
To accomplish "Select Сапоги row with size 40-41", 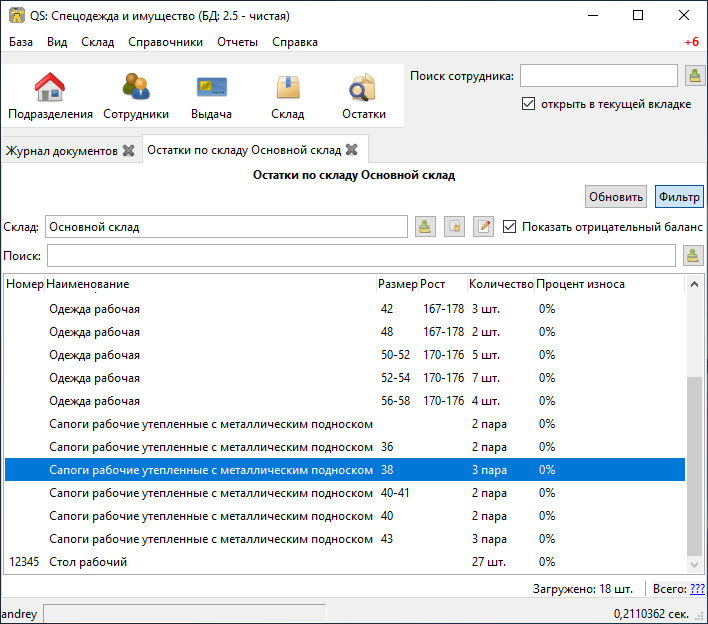I will pyautogui.click(x=345, y=493).
